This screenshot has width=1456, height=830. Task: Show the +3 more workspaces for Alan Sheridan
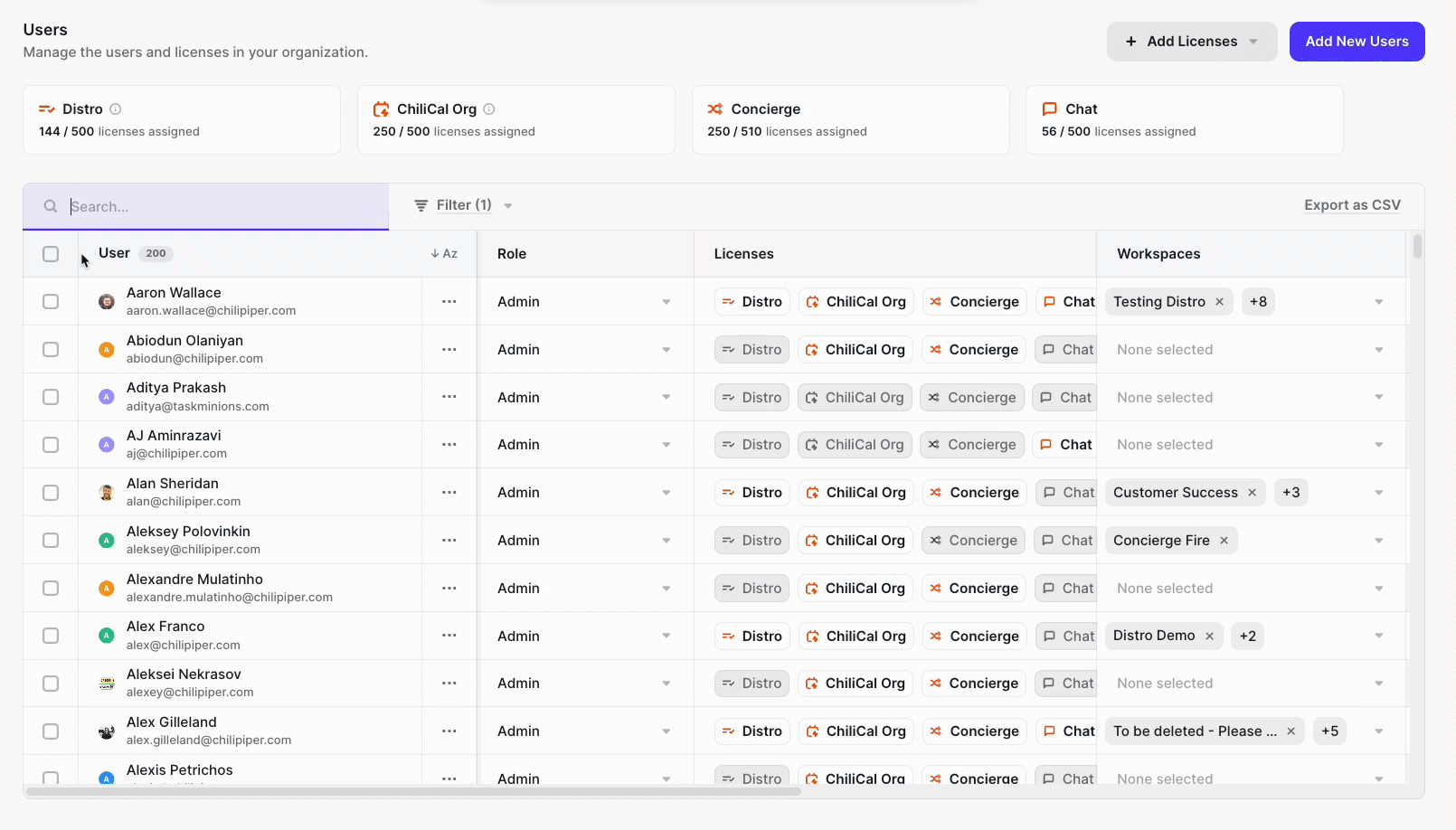1291,493
